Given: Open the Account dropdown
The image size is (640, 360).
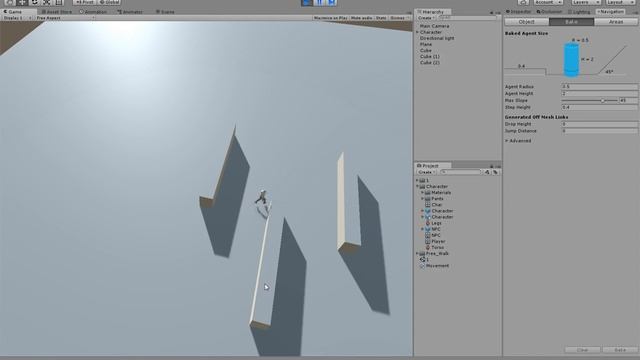Looking at the screenshot, I should click(x=548, y=2).
